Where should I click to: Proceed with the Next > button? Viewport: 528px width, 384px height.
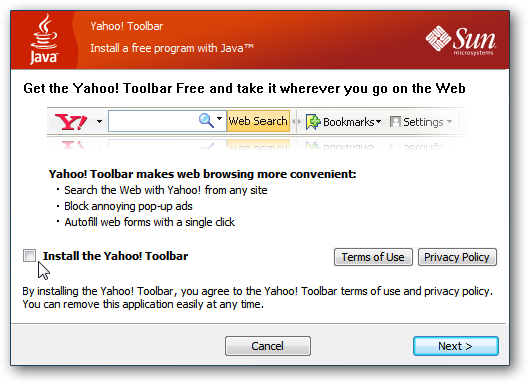[456, 346]
